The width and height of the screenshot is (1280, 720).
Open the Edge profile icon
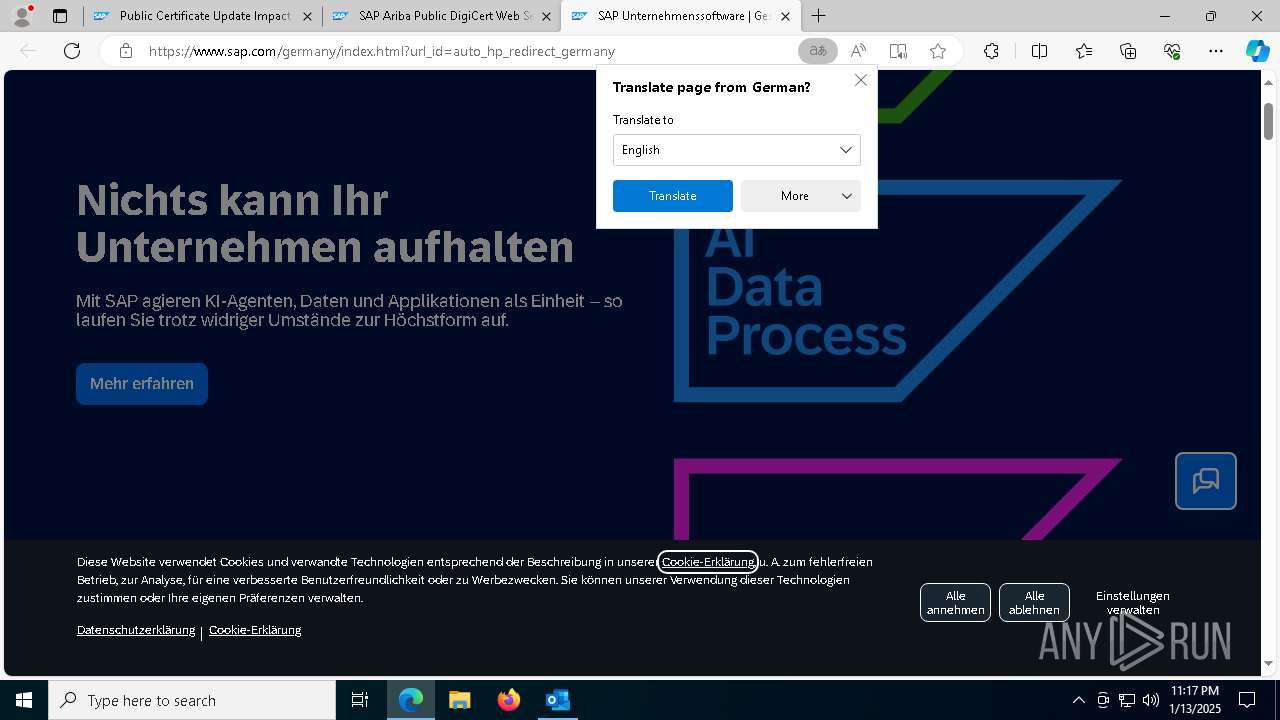pos(22,16)
